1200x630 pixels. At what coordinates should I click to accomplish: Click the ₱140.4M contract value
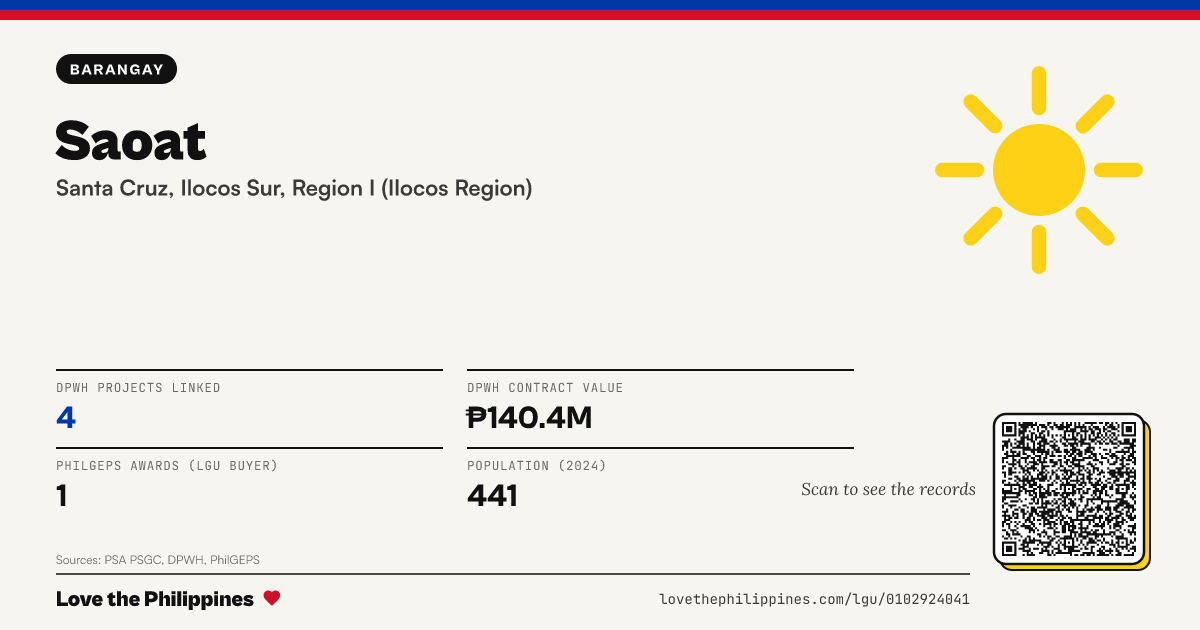pyautogui.click(x=530, y=417)
